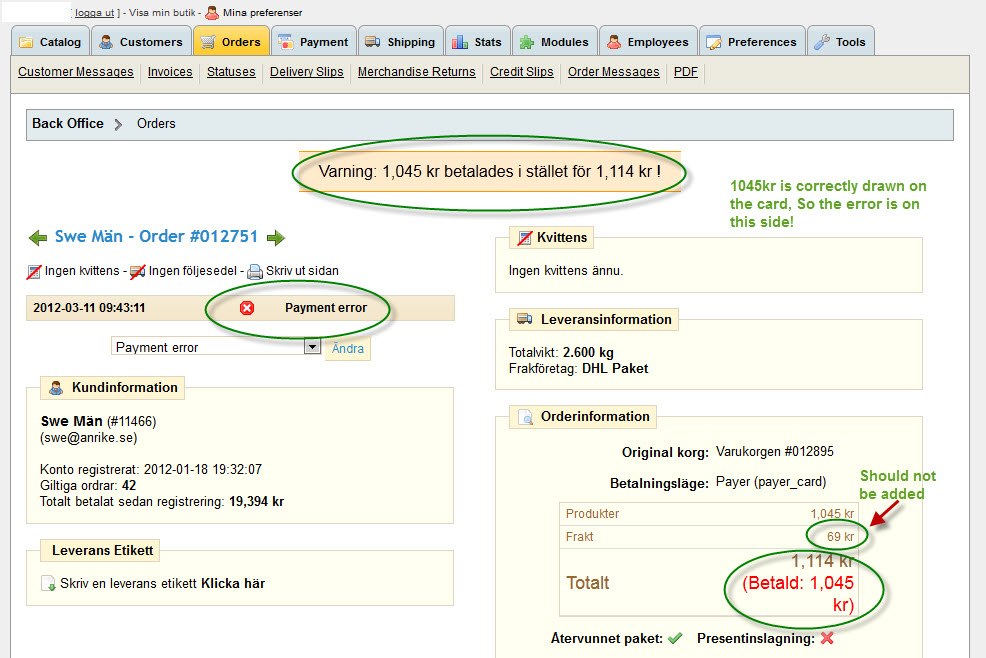Open the Tools tab

(841, 42)
